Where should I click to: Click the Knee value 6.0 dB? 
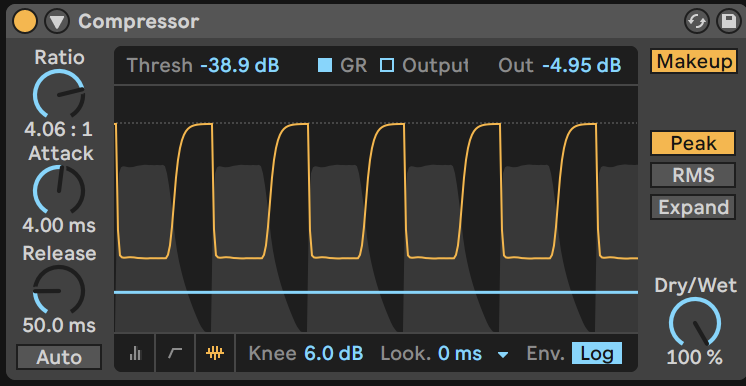click(334, 354)
